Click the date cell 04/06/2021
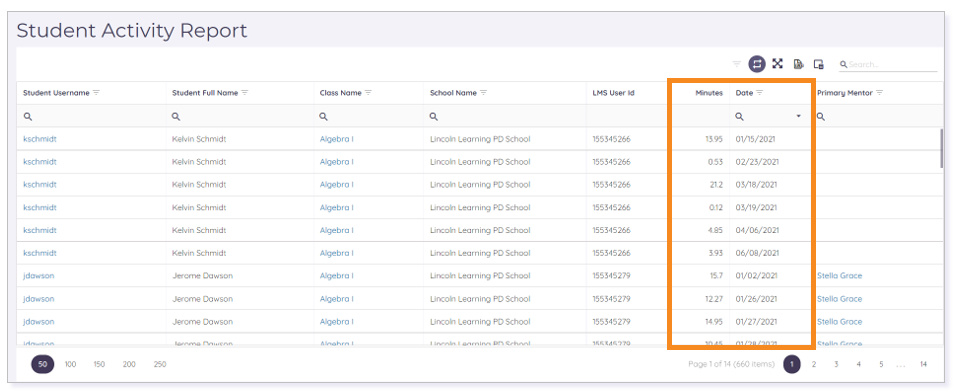This screenshot has width=961, height=392. tap(757, 230)
